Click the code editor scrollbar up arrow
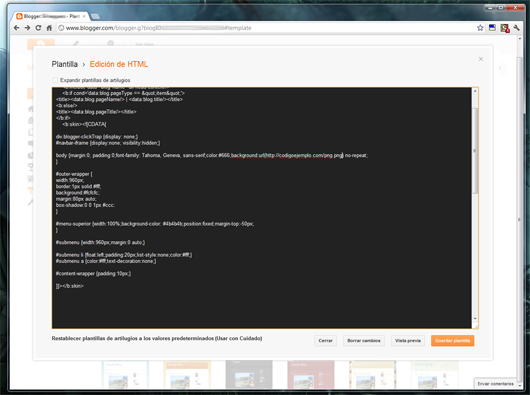The width and height of the screenshot is (530, 395). (x=475, y=91)
